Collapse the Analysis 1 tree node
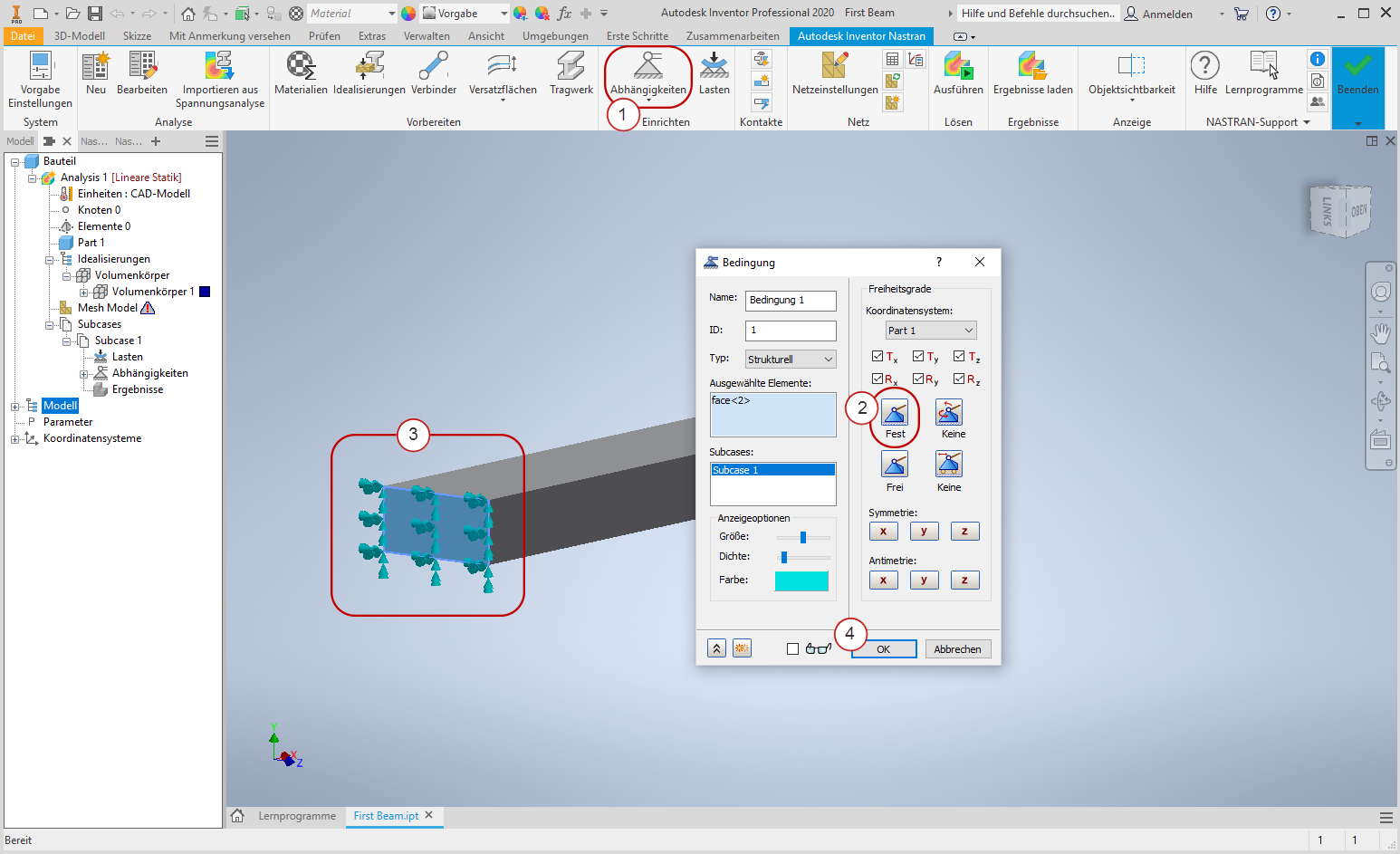Screen dimensions: 1400x854 coord(32,178)
